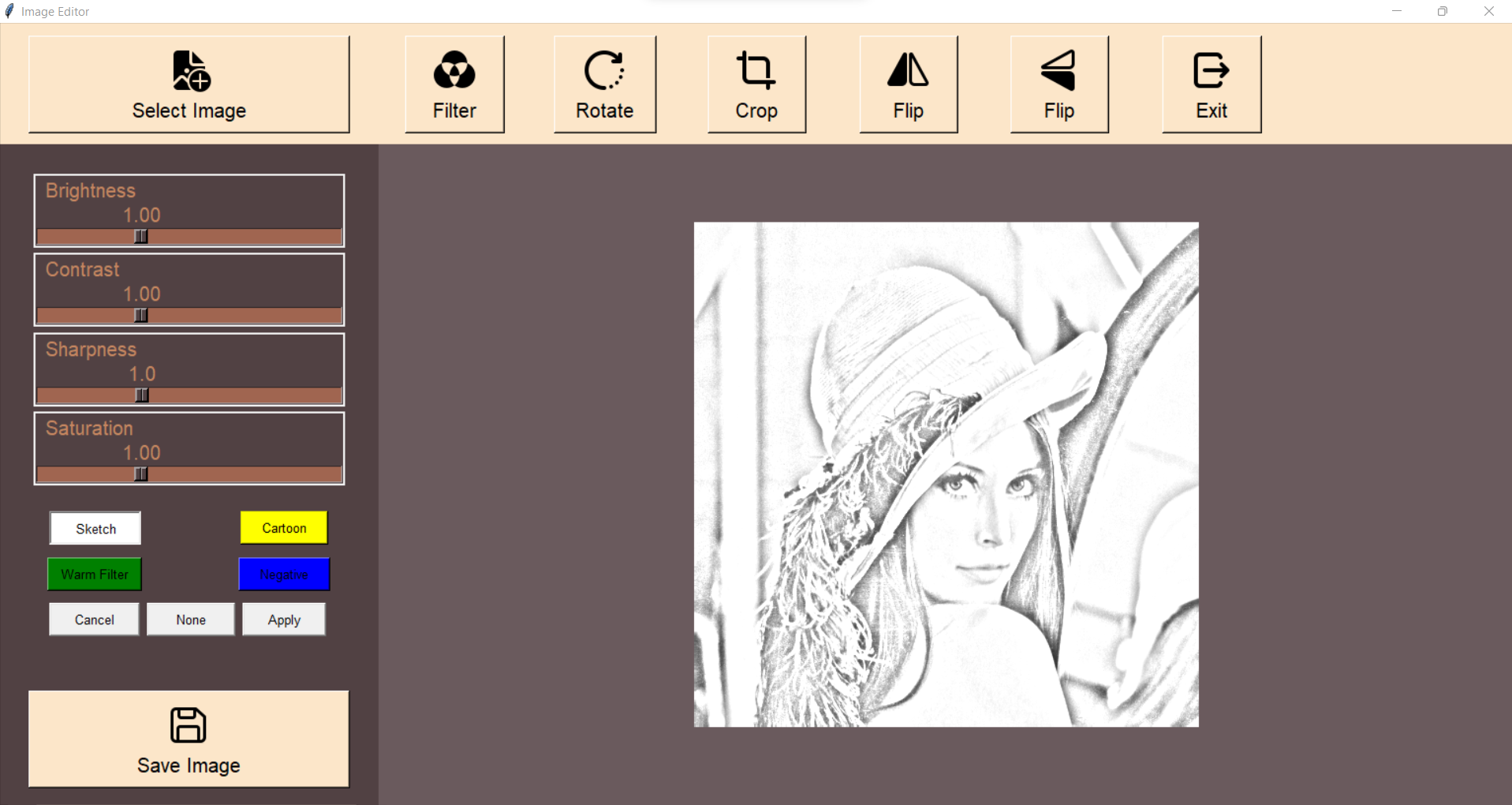This screenshot has width=1512, height=805.
Task: Click the sketch image preview
Action: (945, 474)
